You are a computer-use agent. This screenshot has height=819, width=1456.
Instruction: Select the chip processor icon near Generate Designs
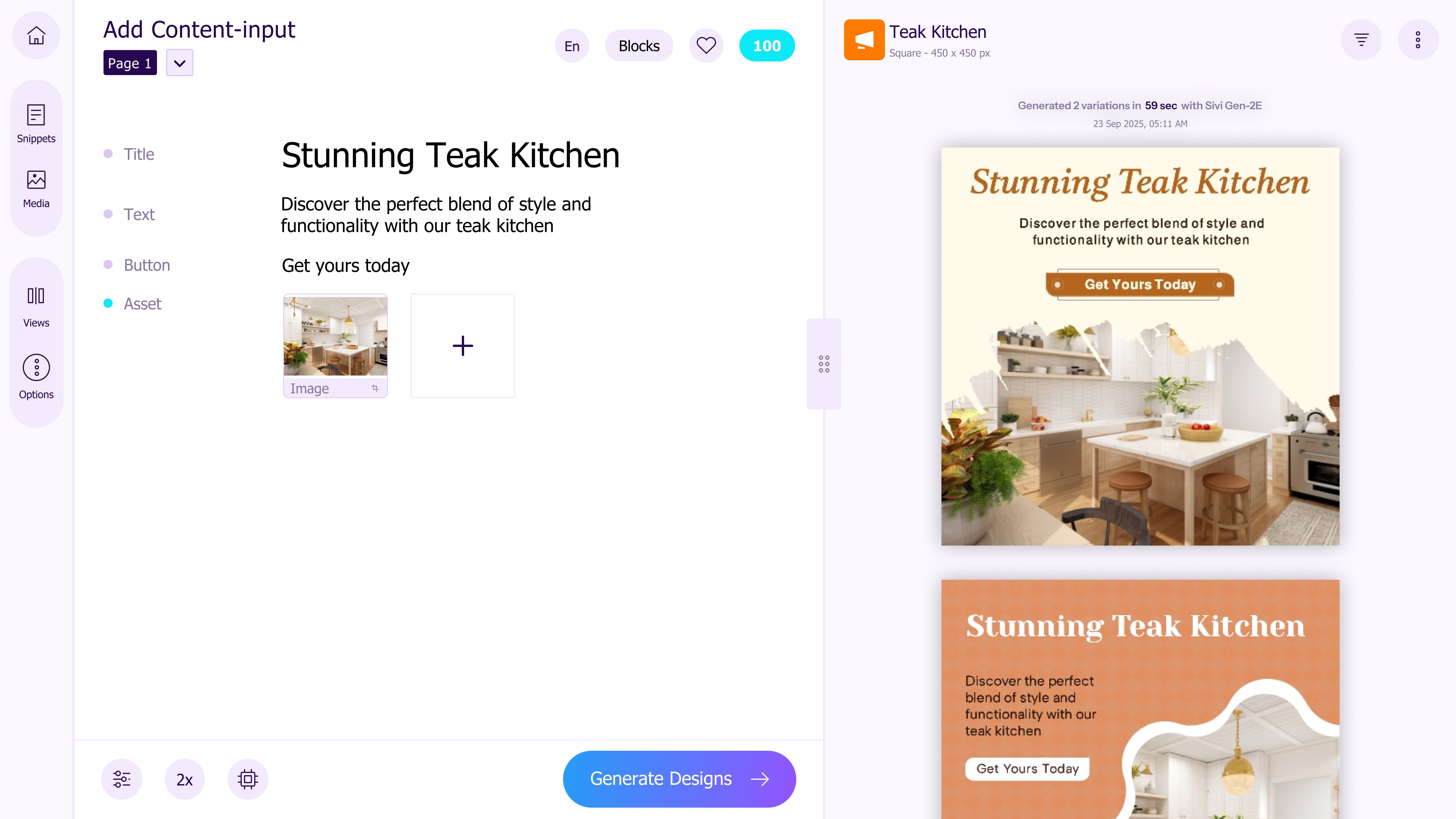[248, 778]
